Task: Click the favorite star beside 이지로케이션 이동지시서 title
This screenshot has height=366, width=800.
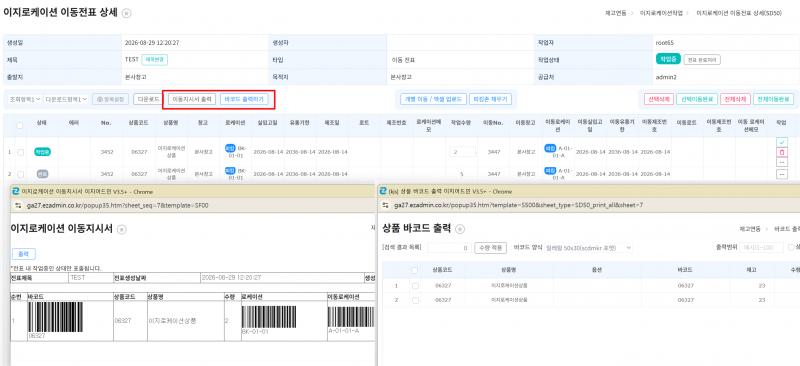Action: pos(121,230)
